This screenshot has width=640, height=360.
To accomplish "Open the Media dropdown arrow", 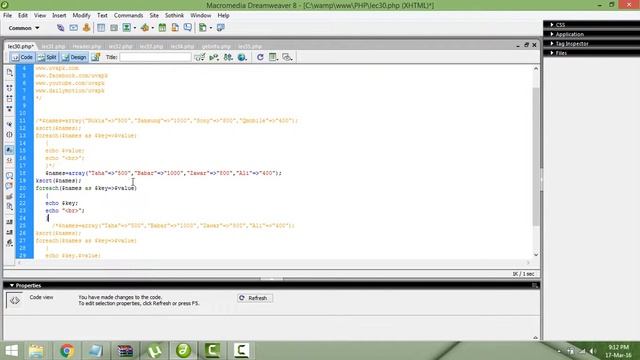I will (x=152, y=28).
